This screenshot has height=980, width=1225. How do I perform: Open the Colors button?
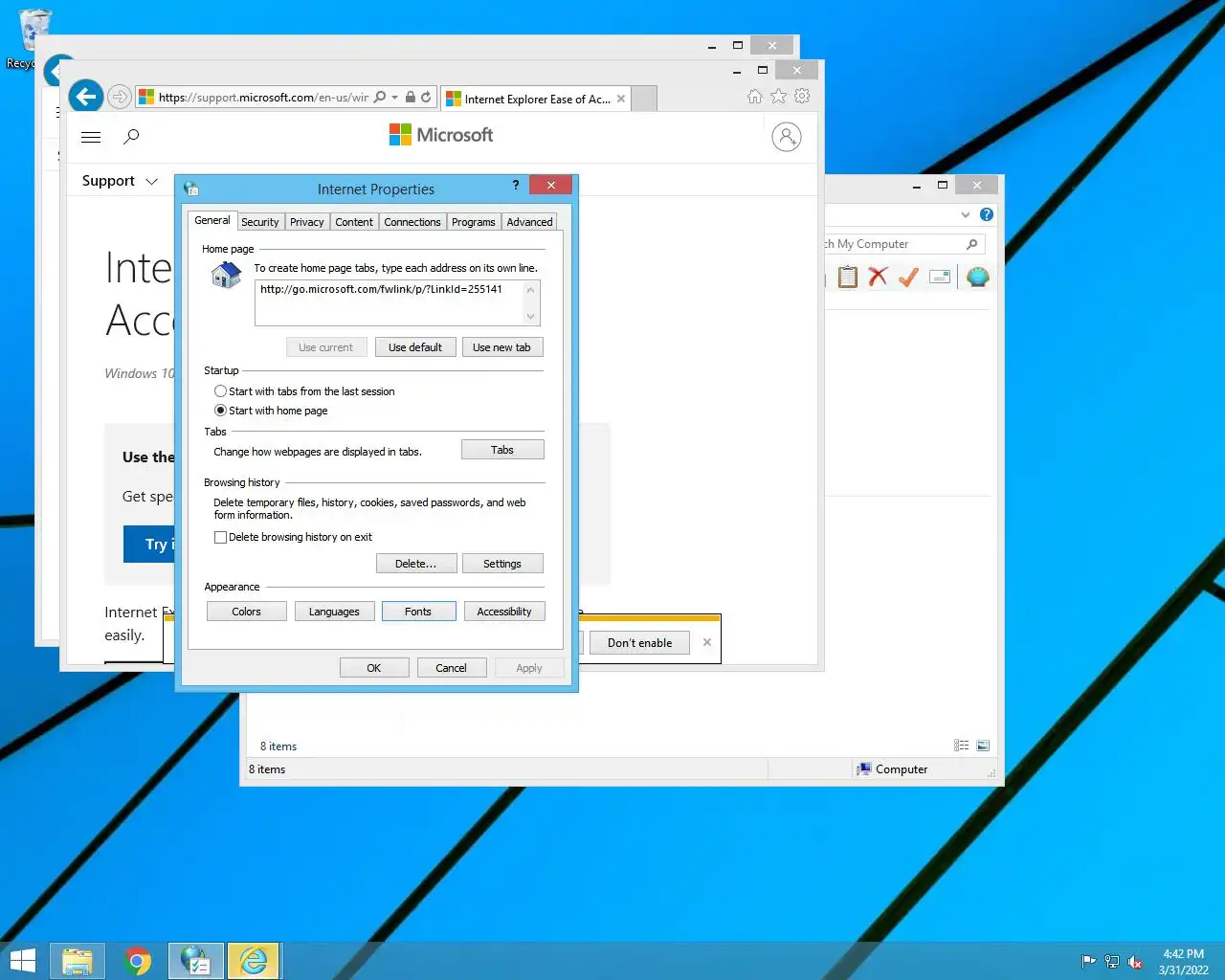click(x=246, y=612)
